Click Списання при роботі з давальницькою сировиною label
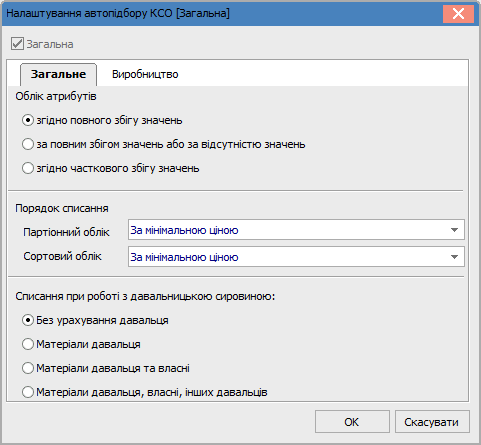 (x=145, y=296)
